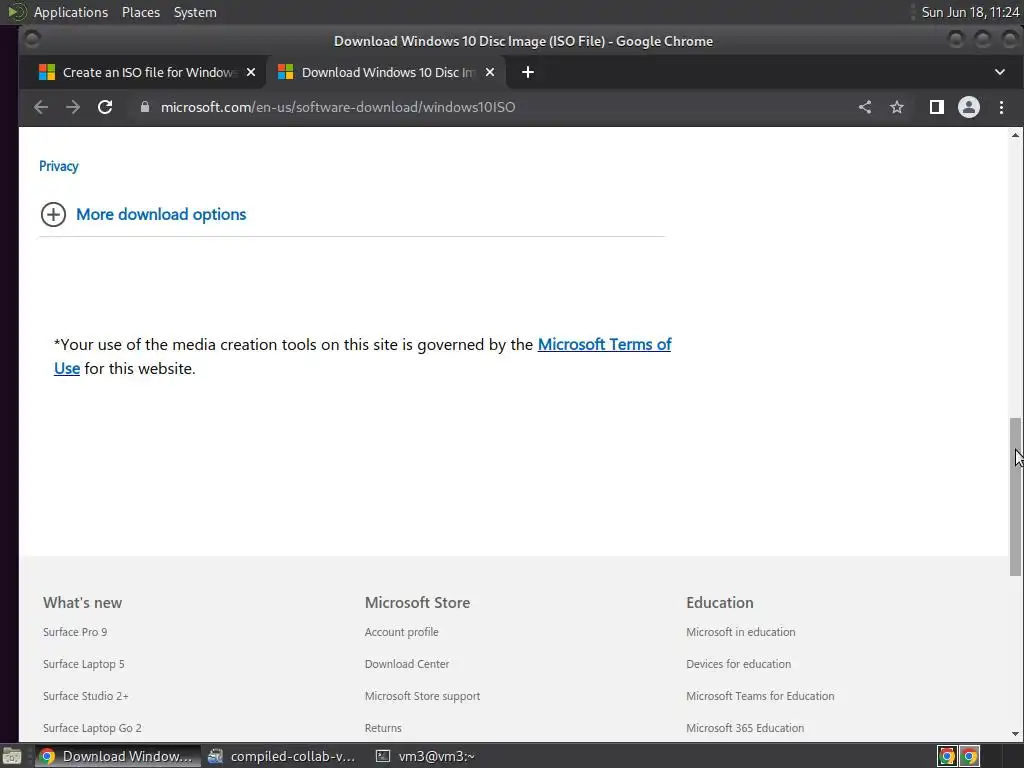Click show desktop icon in bottom panel
The image size is (1024, 768).
pos(12,756)
